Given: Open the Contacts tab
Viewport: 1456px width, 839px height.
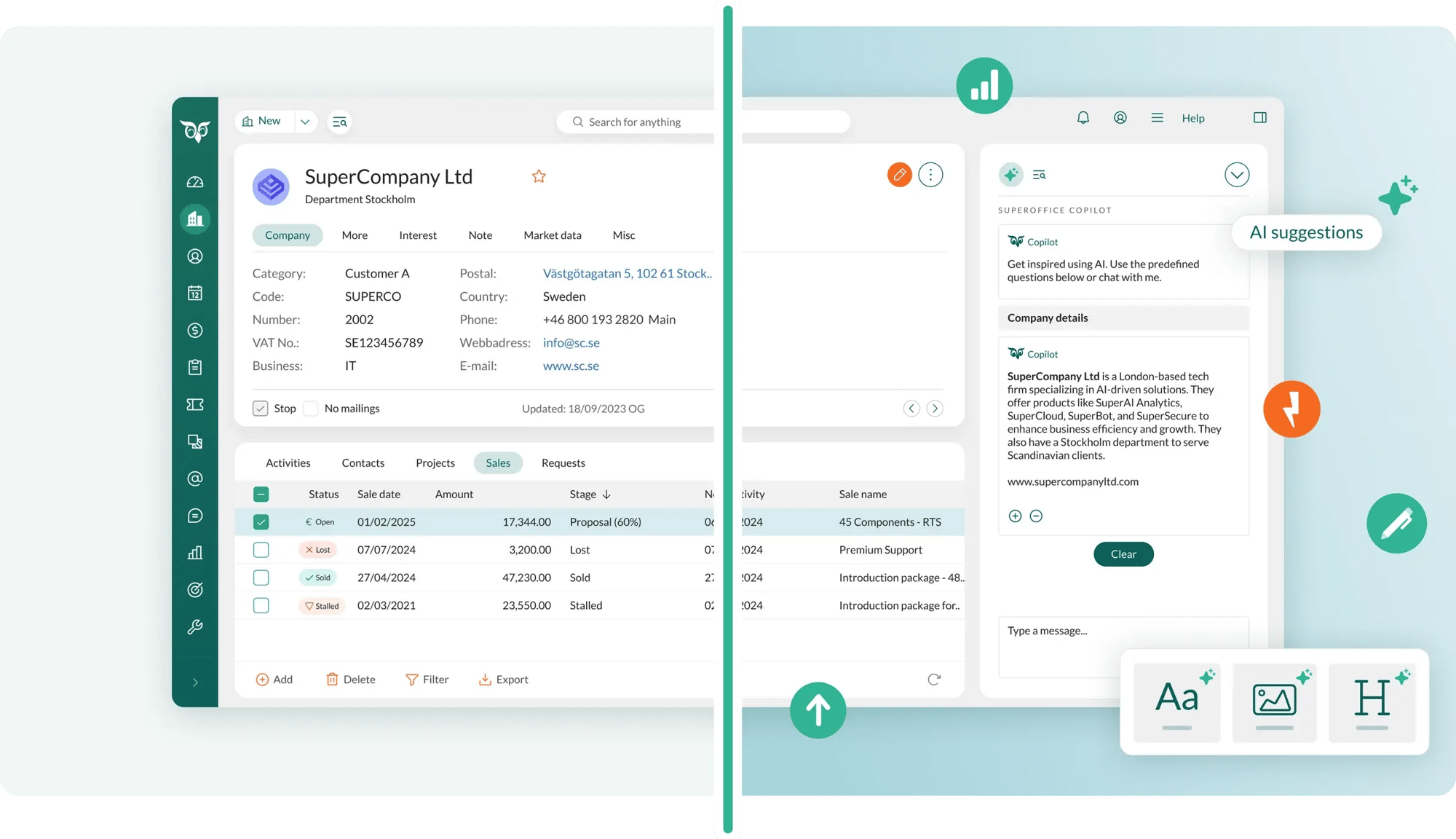Looking at the screenshot, I should pos(363,463).
